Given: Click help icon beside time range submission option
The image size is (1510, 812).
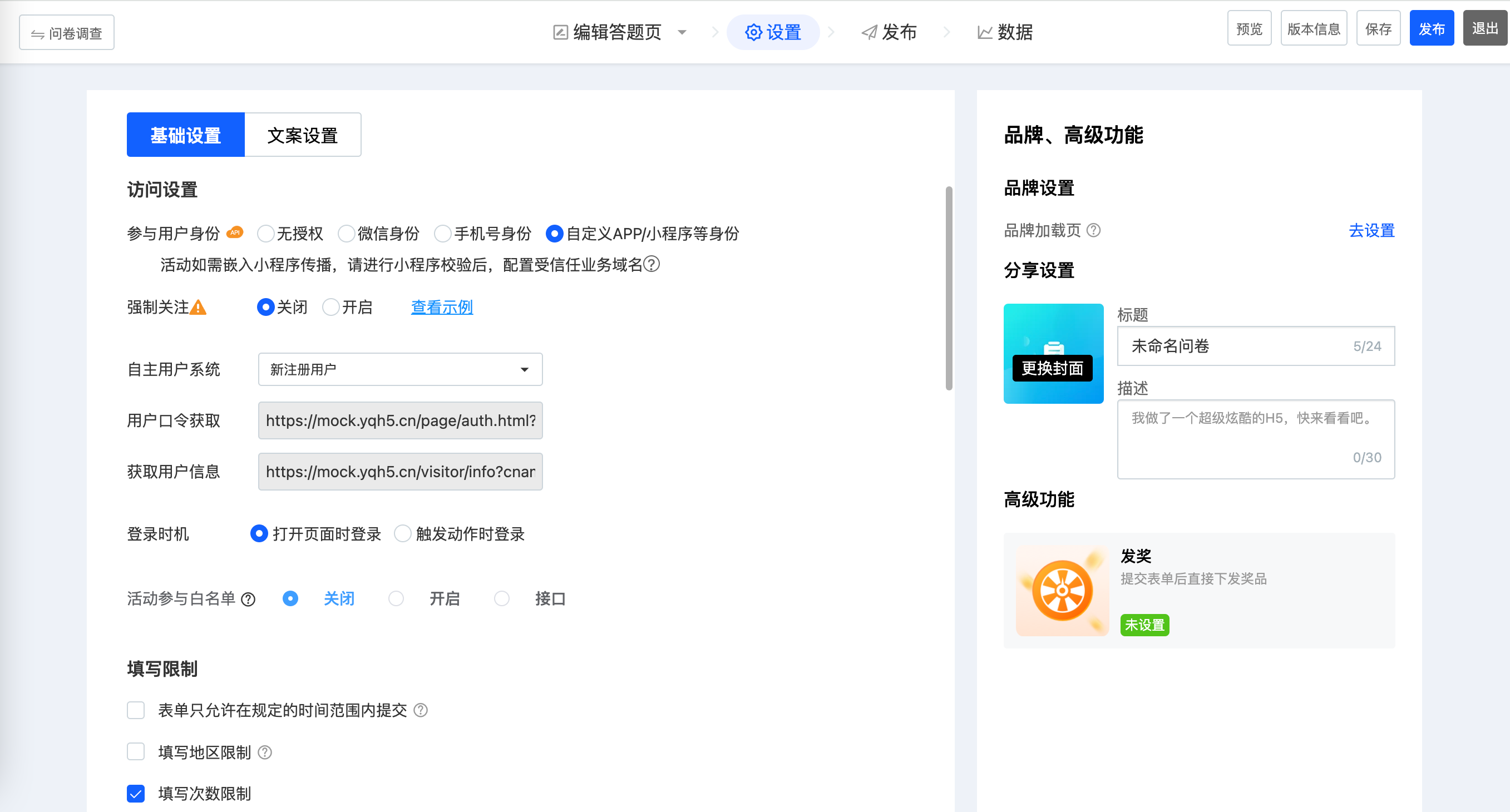Looking at the screenshot, I should coord(420,710).
